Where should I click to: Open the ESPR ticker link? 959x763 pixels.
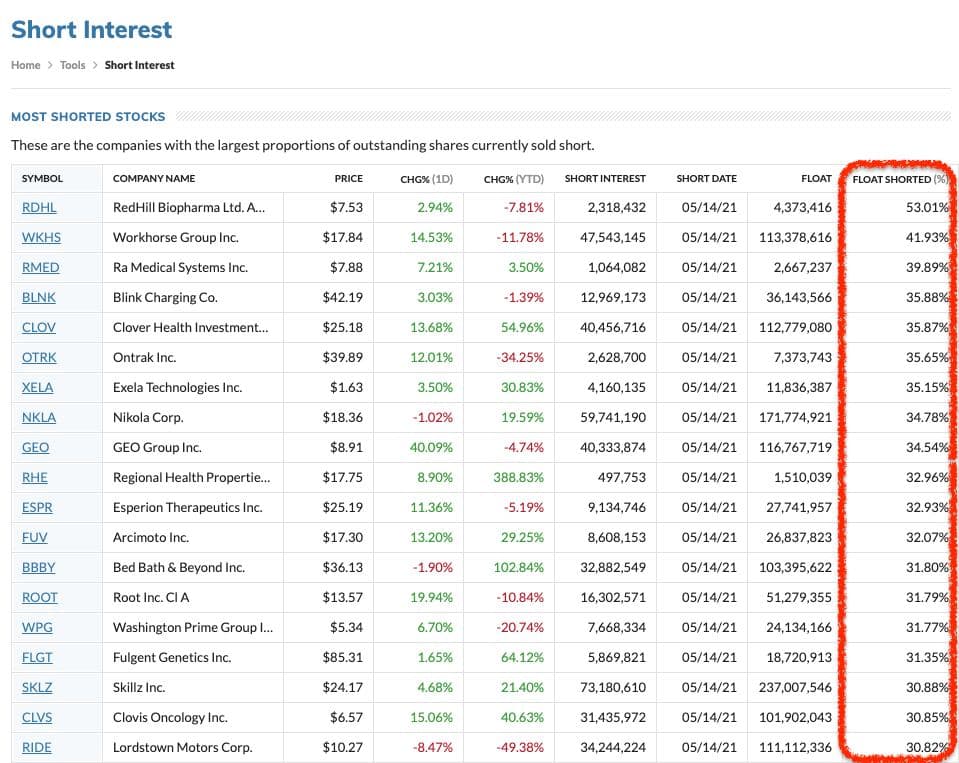37,507
